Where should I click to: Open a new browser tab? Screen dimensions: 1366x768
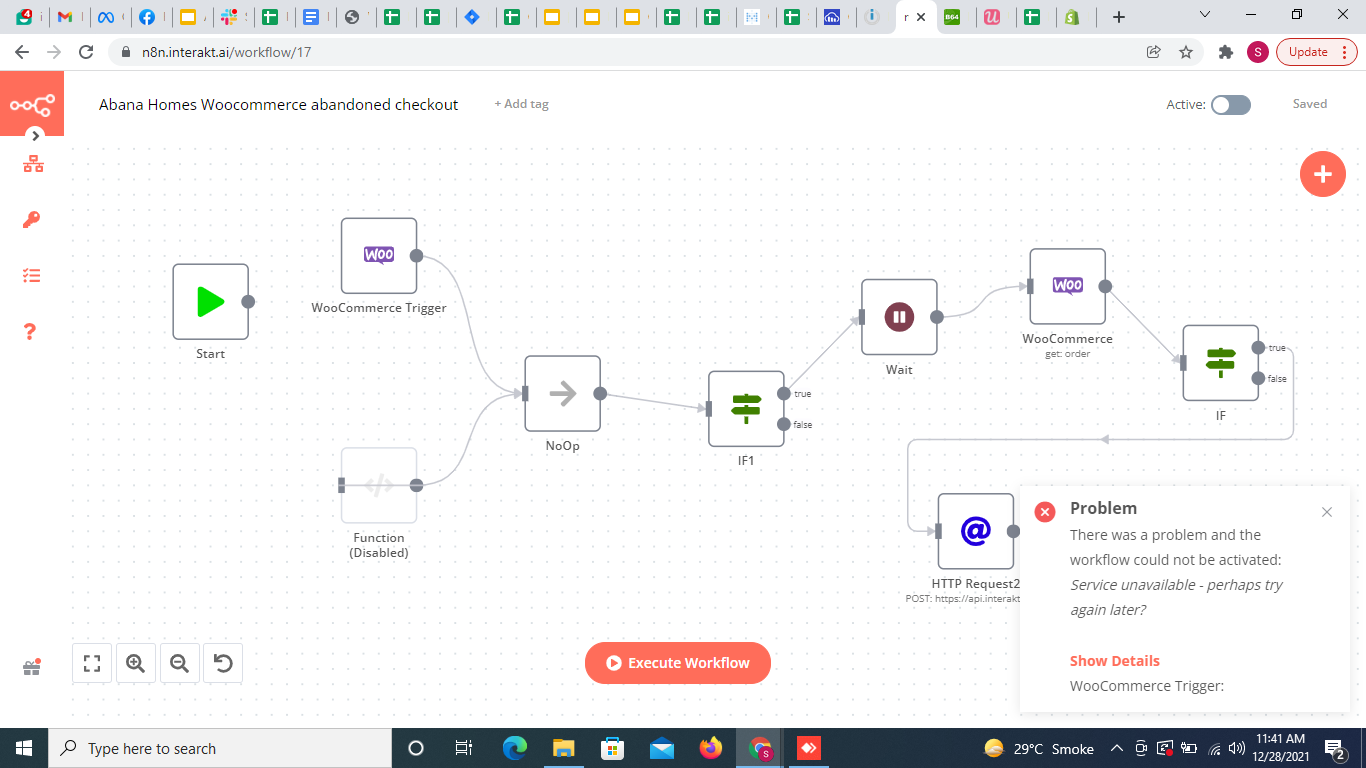[x=1119, y=17]
